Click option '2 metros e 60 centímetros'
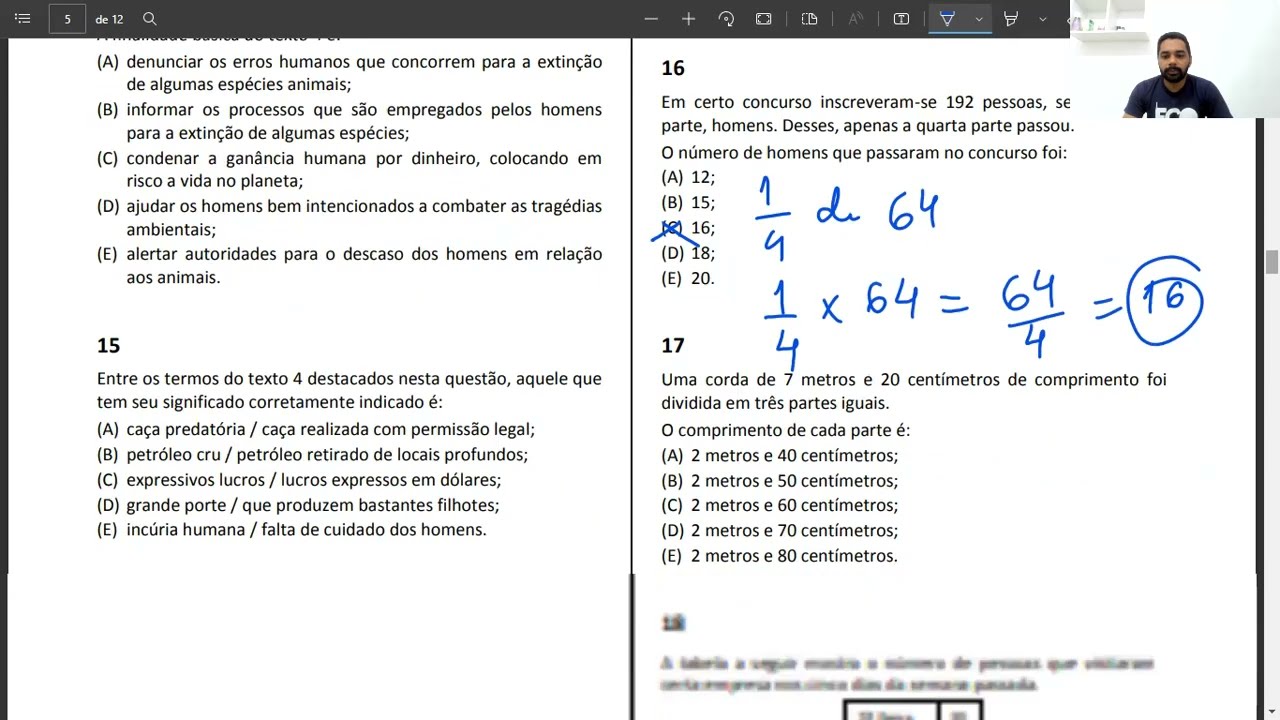The height and width of the screenshot is (720, 1280). click(780, 505)
